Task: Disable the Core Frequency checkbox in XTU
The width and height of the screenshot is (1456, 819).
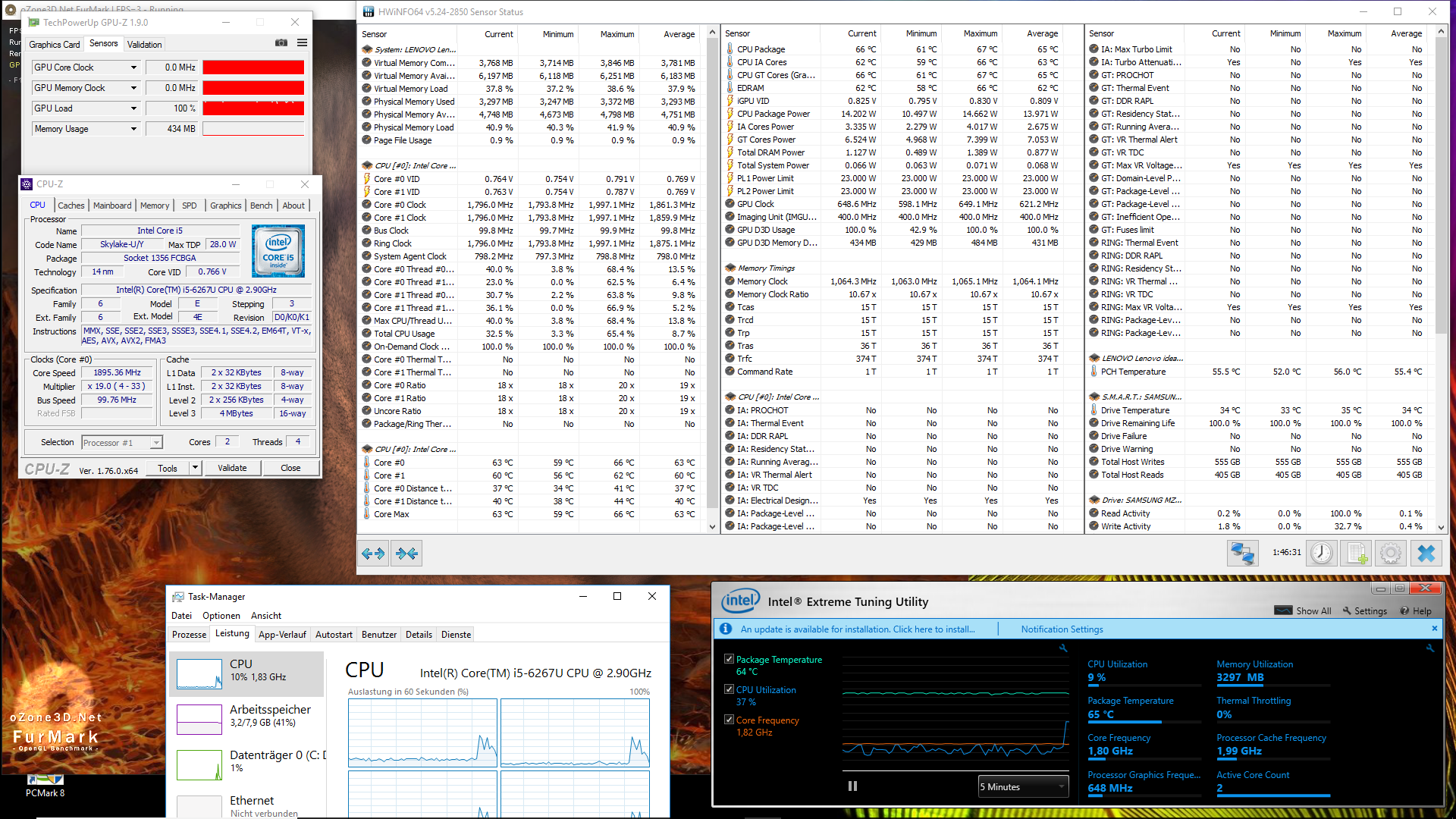Action: [729, 720]
